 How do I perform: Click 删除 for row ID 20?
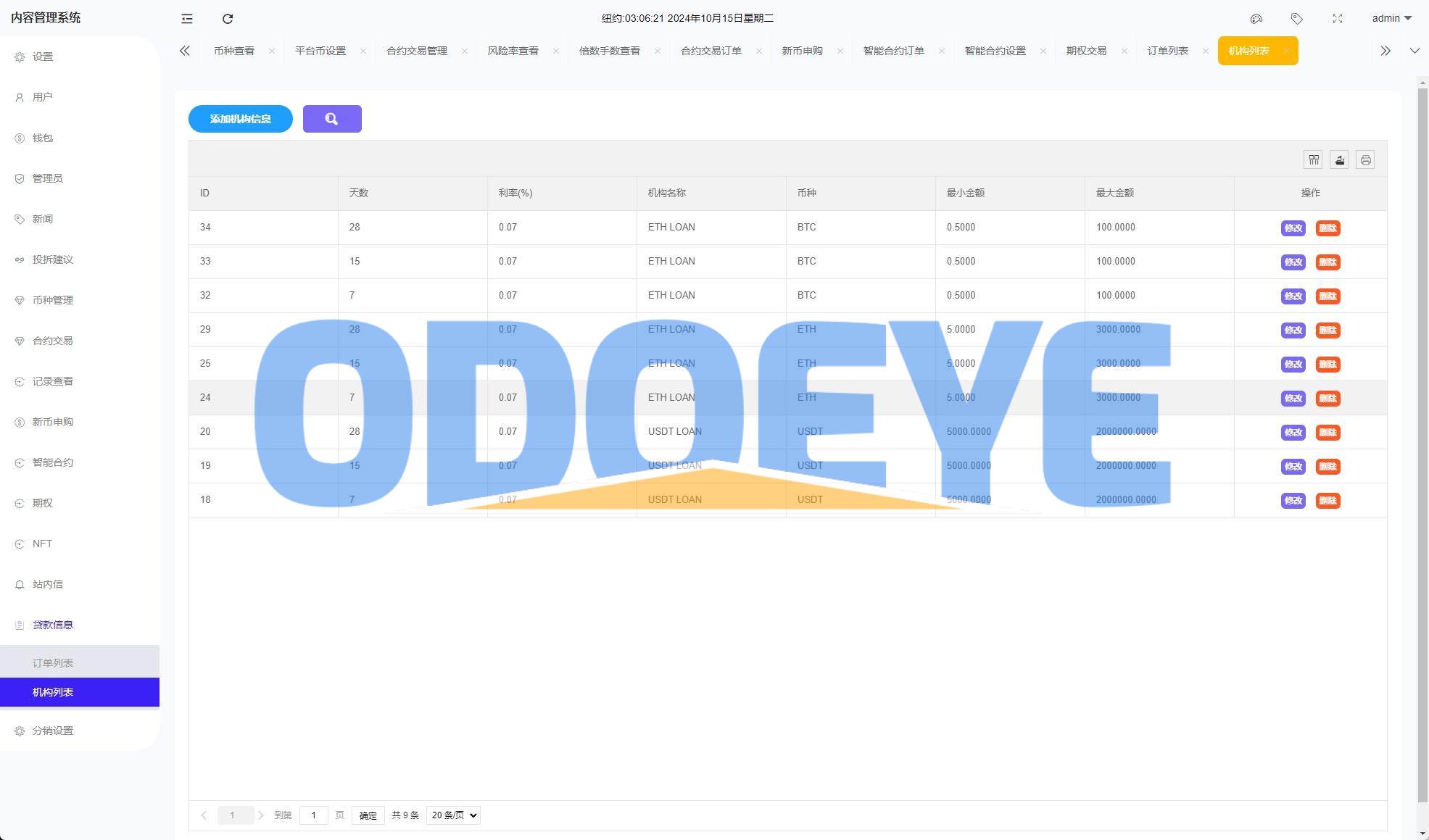1328,433
